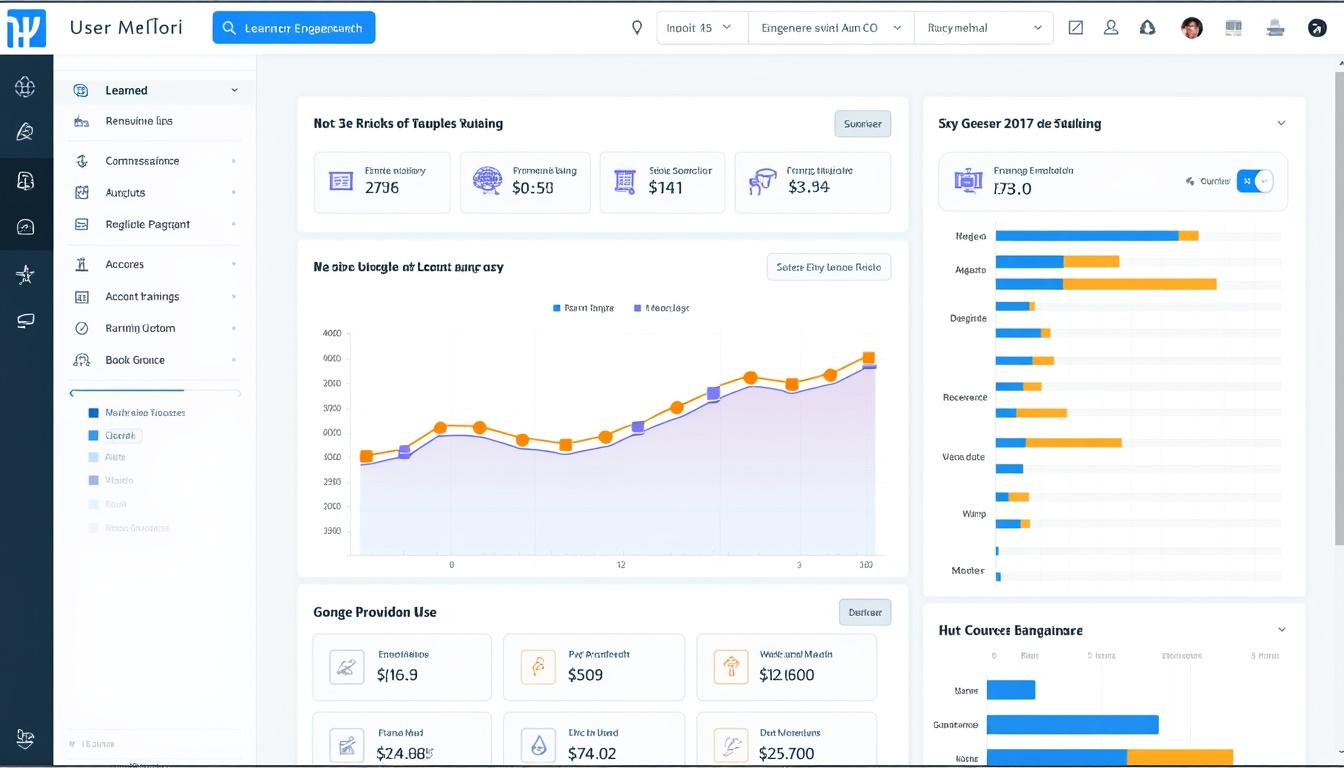Click the blue 'Learner Engagement' search field
The image size is (1344, 768).
pyautogui.click(x=294, y=28)
